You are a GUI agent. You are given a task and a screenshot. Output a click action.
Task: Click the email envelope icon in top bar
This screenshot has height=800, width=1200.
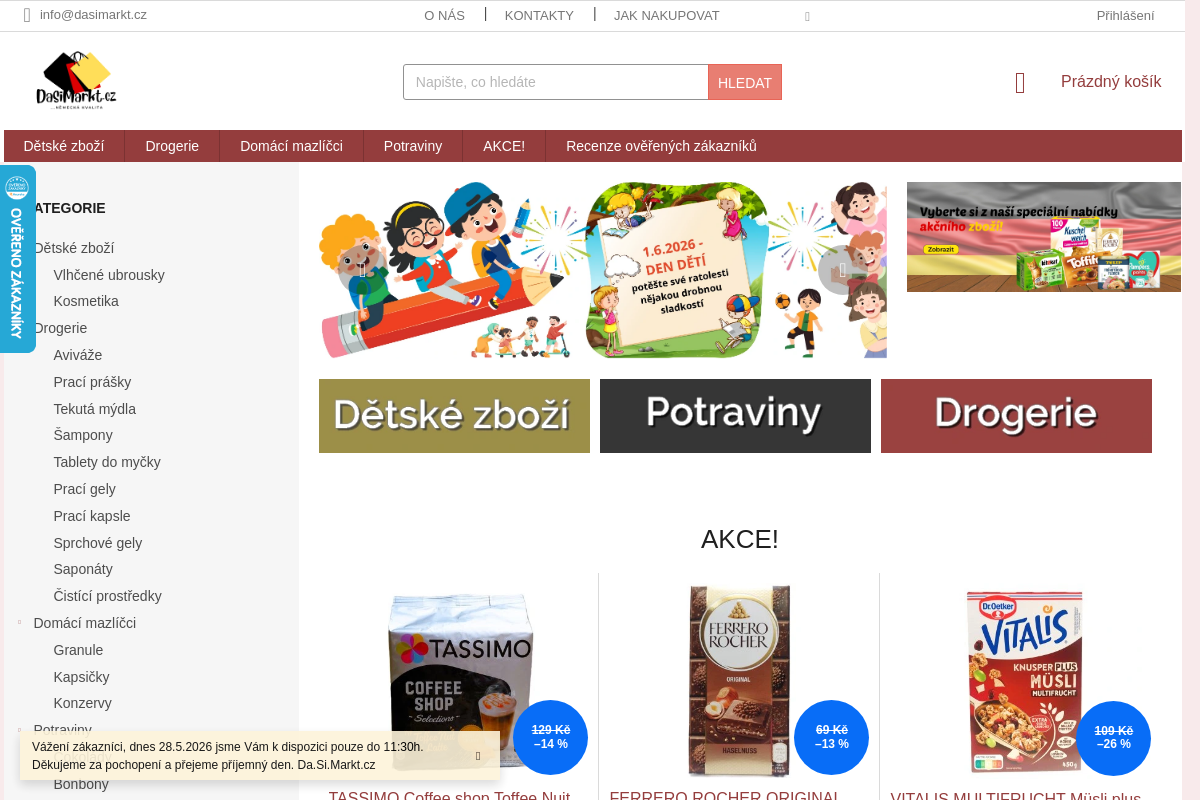click(27, 15)
